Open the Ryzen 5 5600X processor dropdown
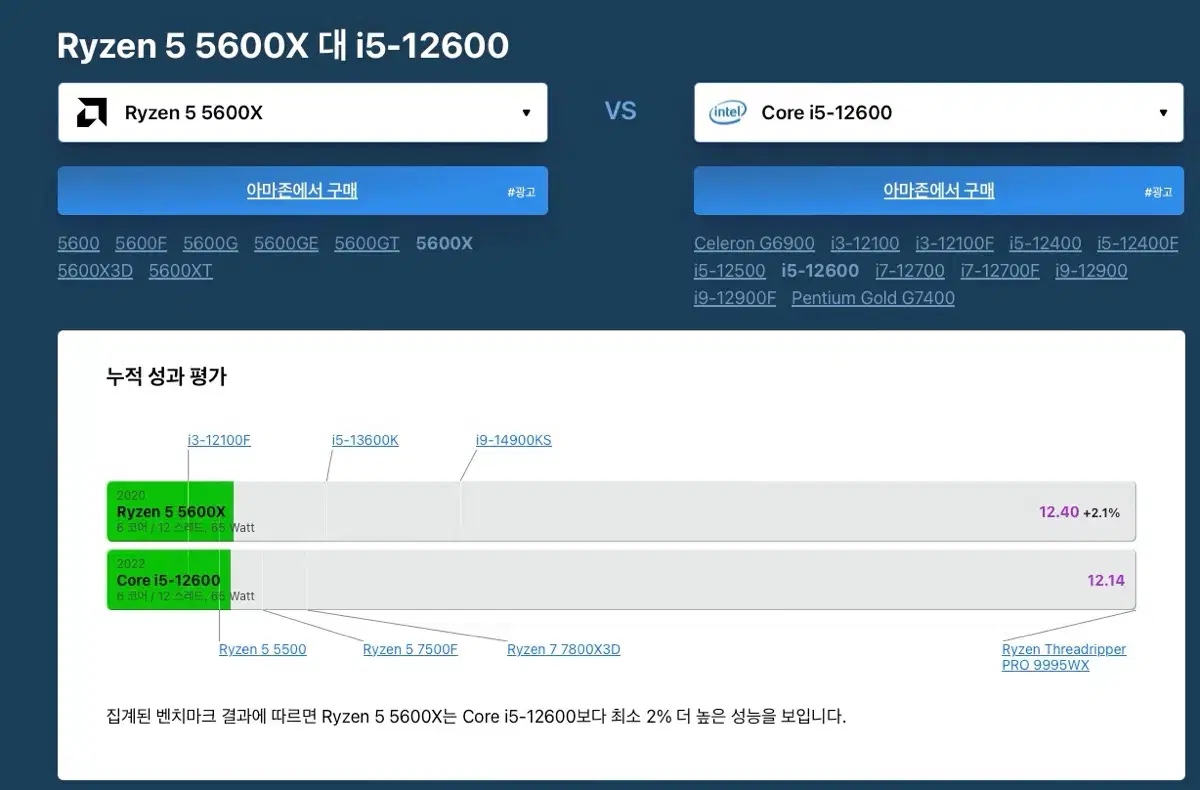 pyautogui.click(x=302, y=112)
